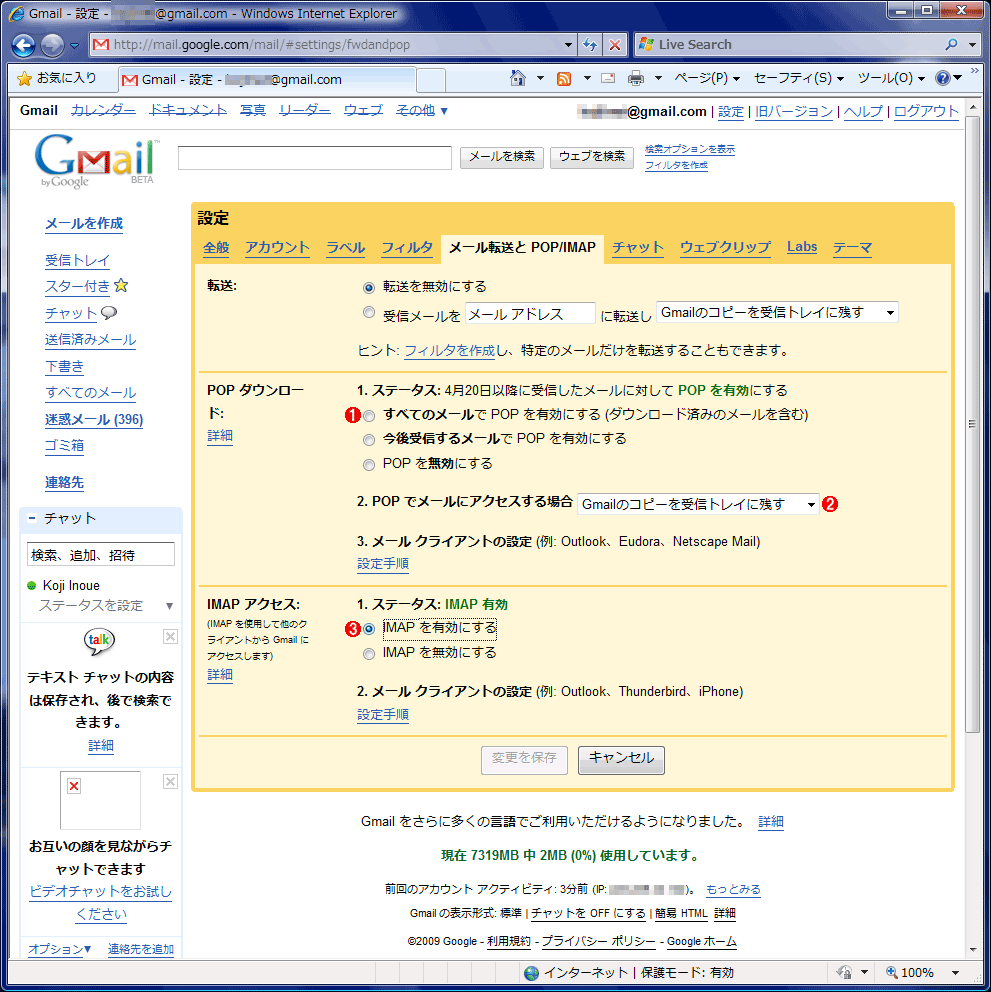Click the Google Talk bubble icon
Viewport: 991px width, 992px height.
[99, 641]
